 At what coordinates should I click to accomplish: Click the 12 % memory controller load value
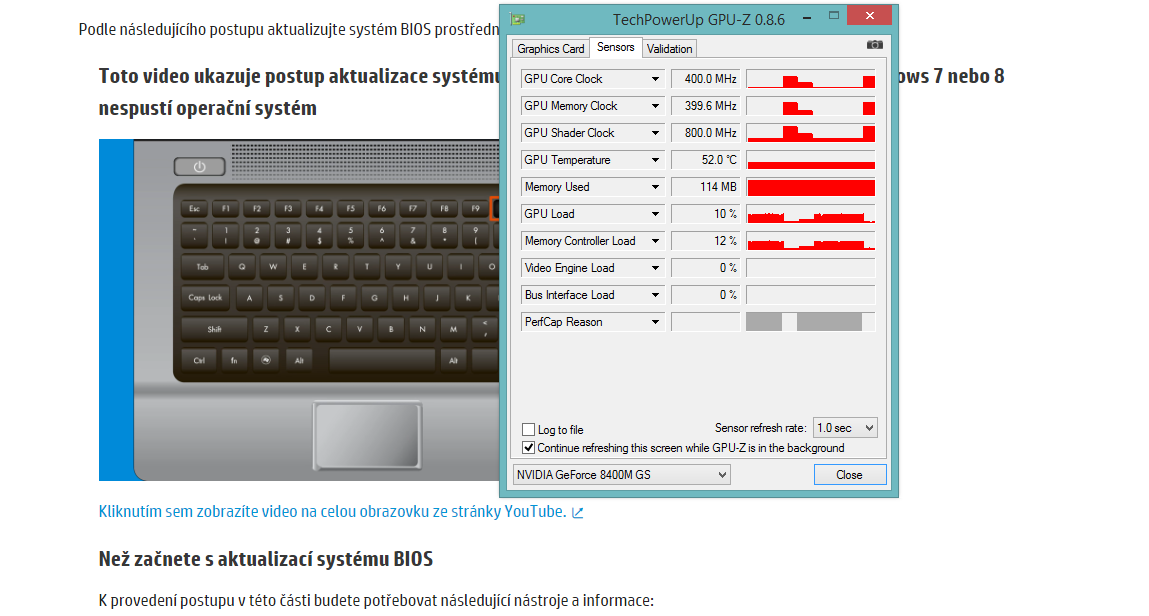(x=706, y=241)
